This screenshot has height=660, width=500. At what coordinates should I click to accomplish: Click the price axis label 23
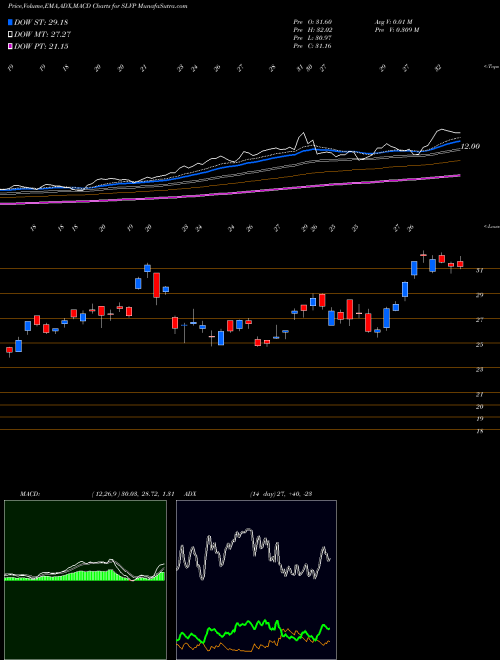[479, 370]
